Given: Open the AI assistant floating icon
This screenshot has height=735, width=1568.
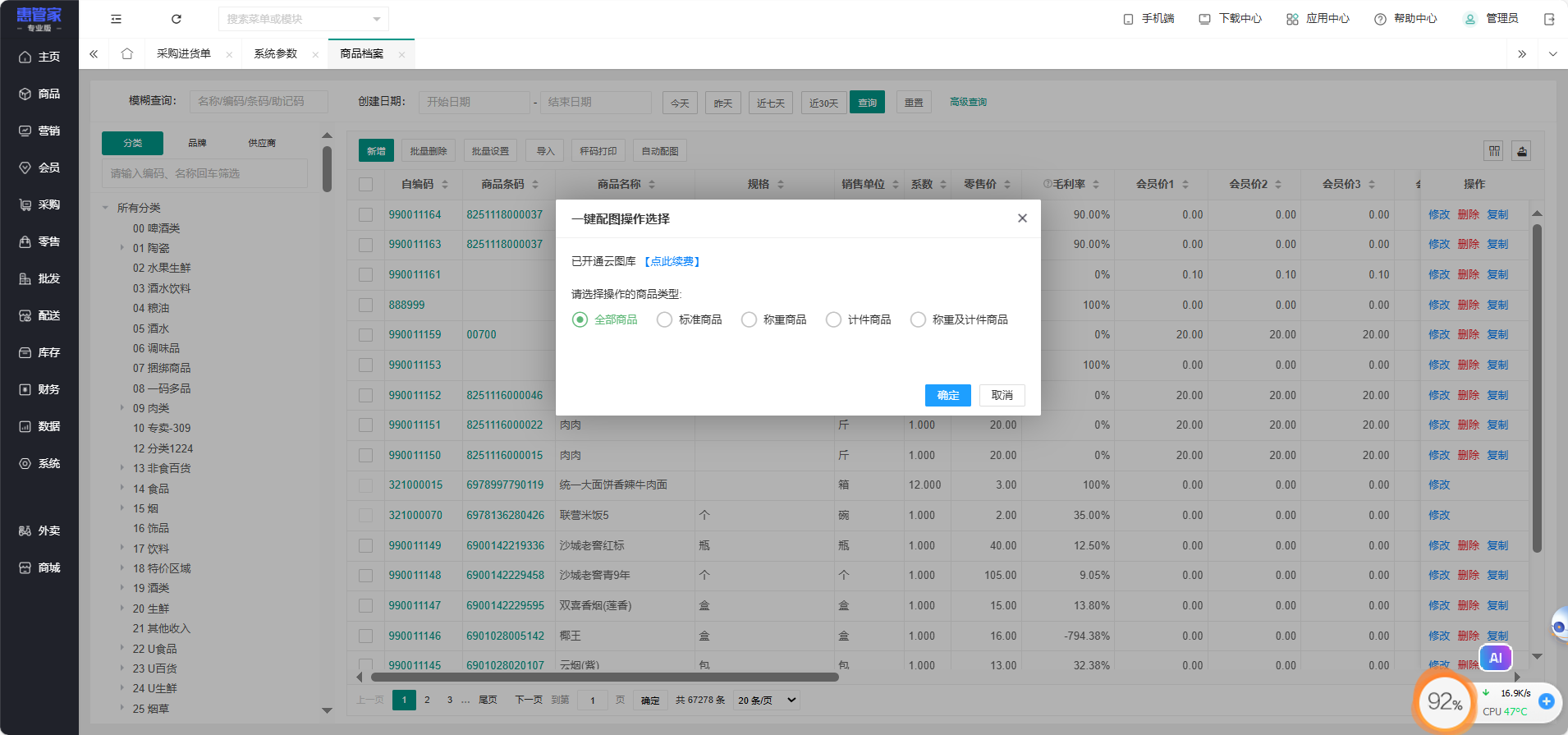Looking at the screenshot, I should 1495,658.
